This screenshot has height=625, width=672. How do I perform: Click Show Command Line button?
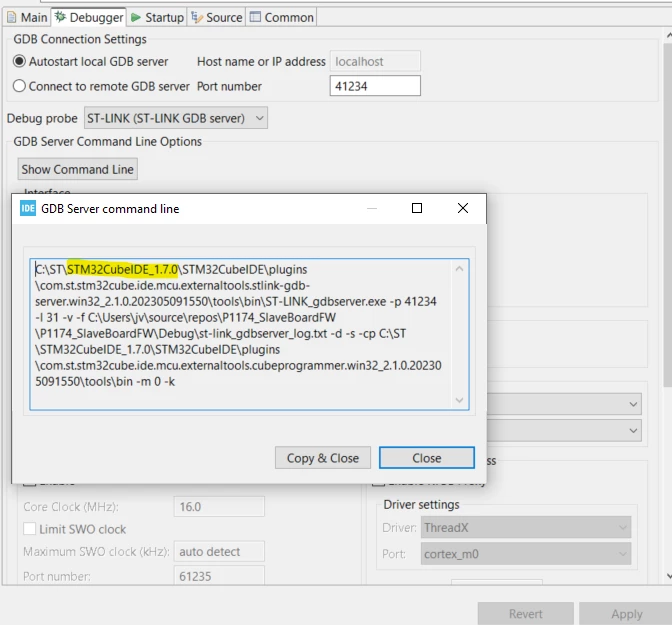[78, 169]
